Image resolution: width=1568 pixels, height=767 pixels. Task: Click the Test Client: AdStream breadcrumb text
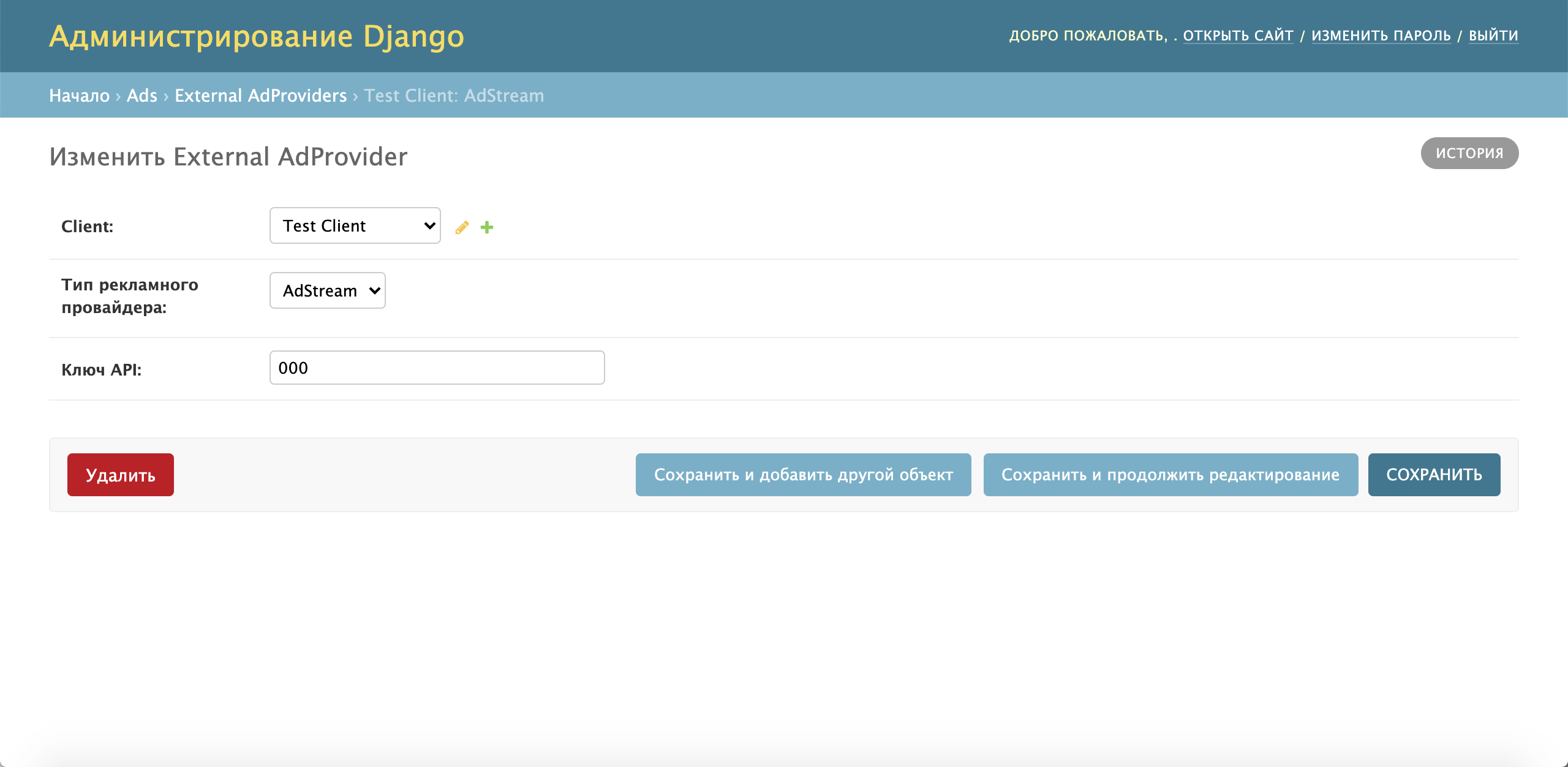454,96
